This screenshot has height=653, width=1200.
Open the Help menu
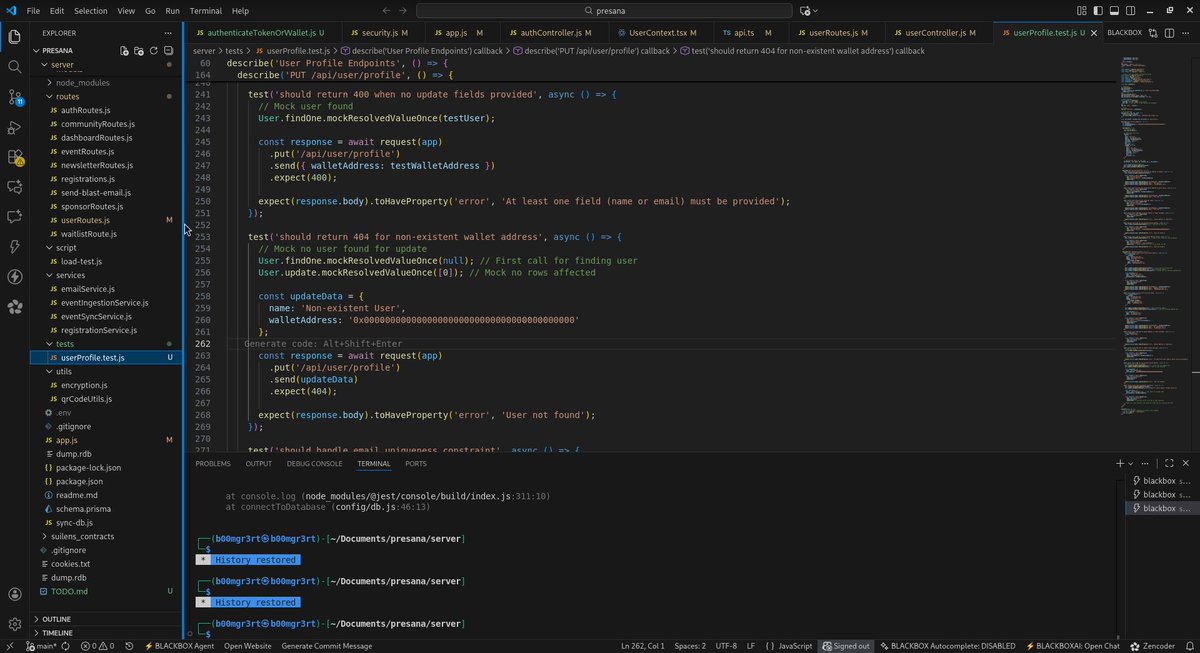[240, 10]
